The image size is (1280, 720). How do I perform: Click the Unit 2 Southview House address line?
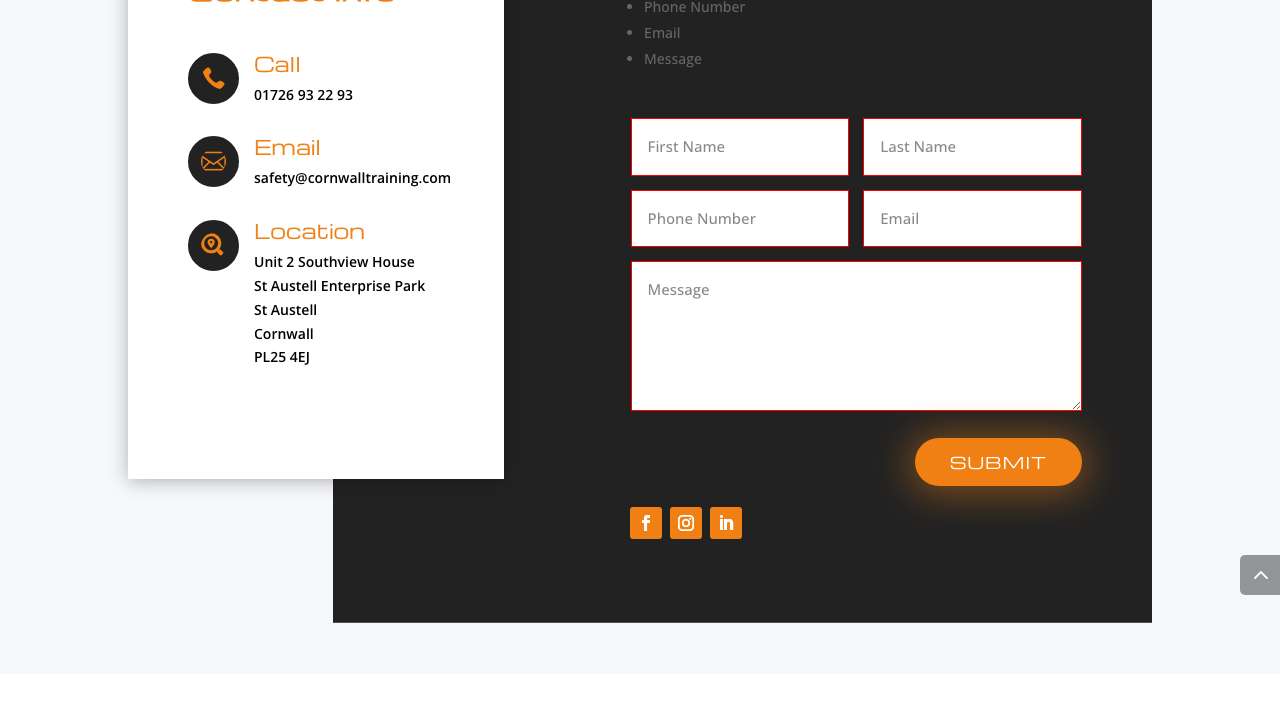(334, 262)
